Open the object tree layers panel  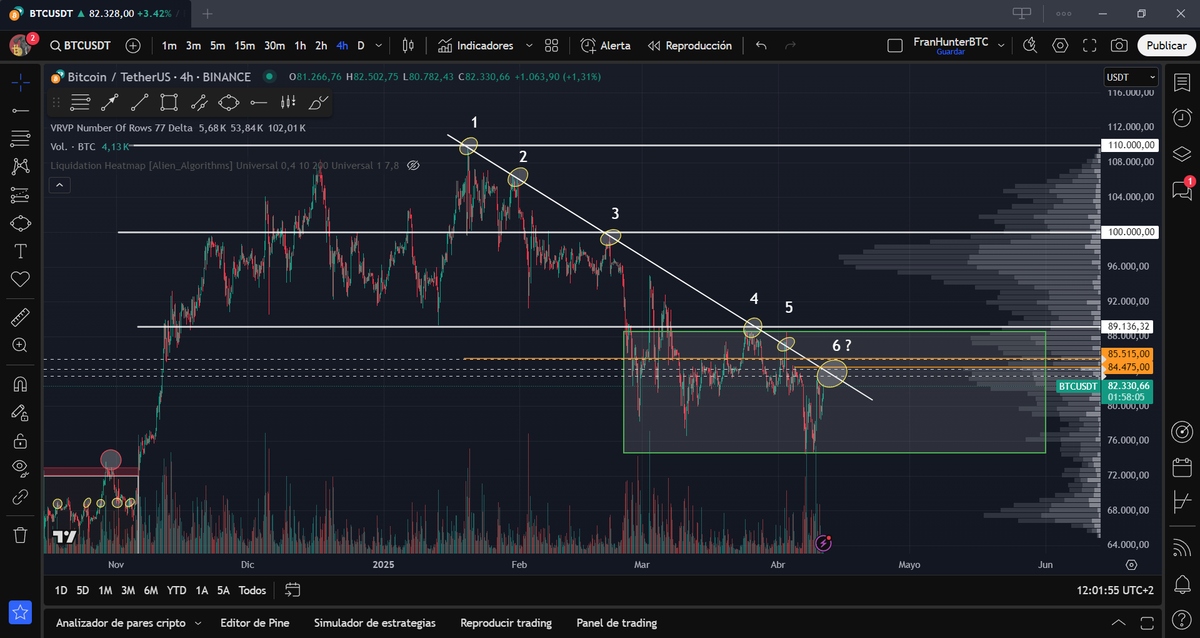point(1182,154)
